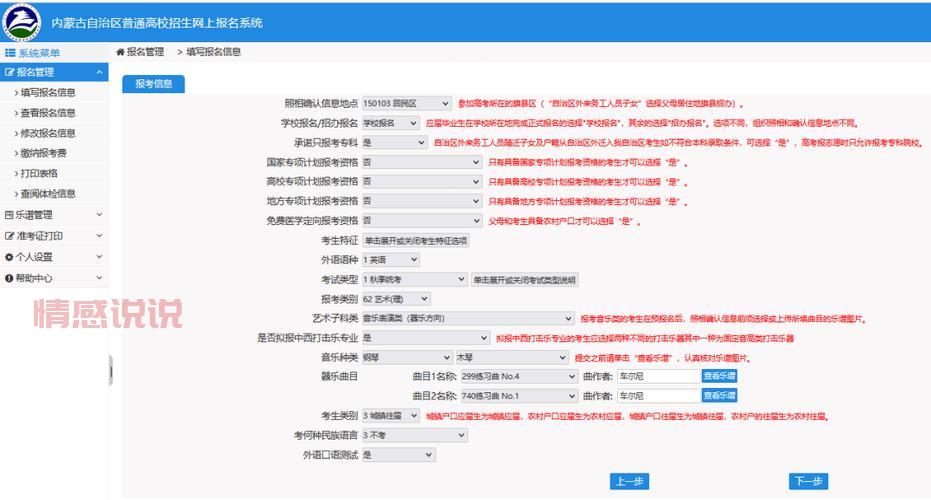
Task: Open the 考生类别 dropdown
Action: pyautogui.click(x=391, y=416)
